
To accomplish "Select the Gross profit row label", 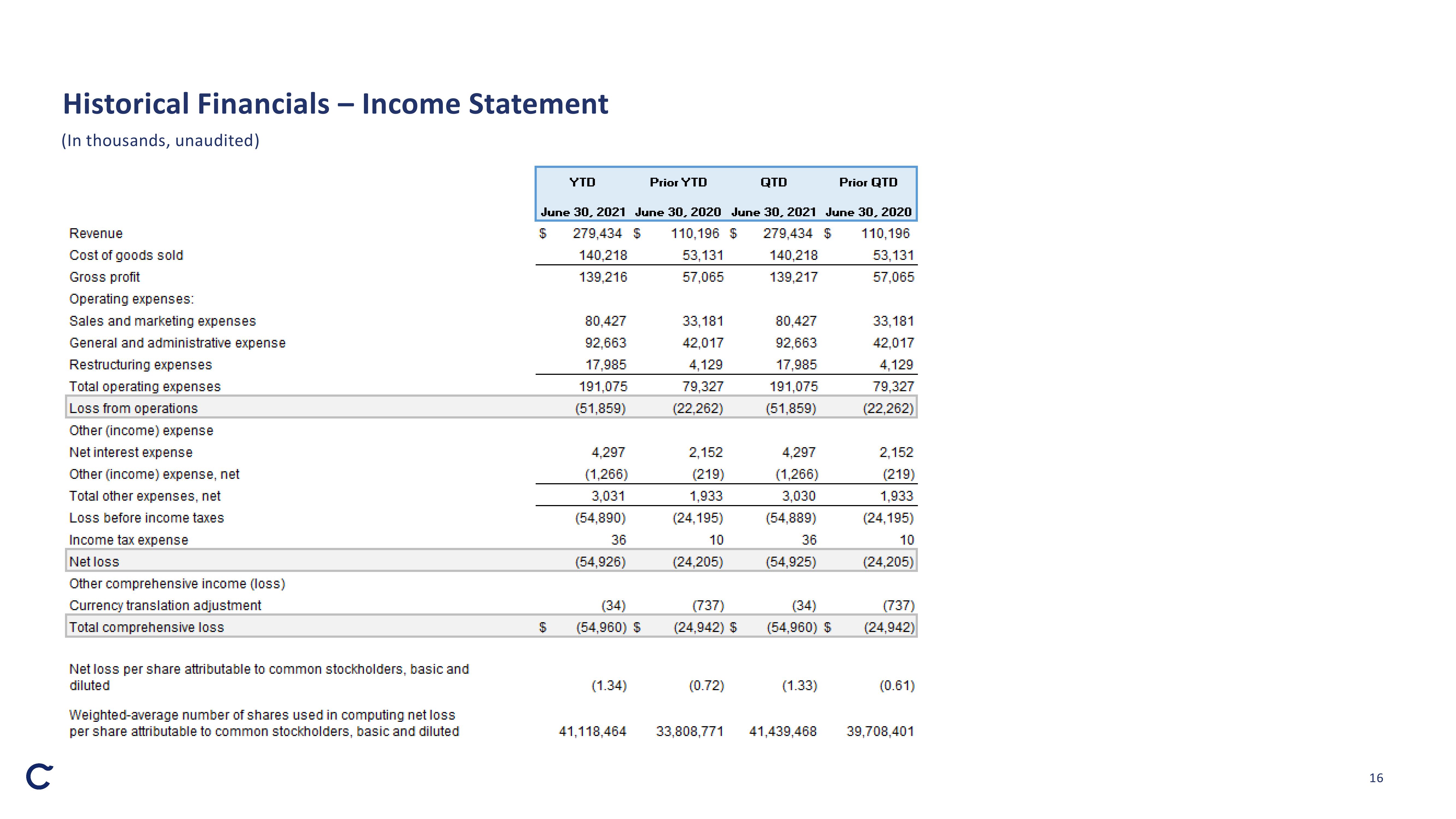I will (x=105, y=278).
